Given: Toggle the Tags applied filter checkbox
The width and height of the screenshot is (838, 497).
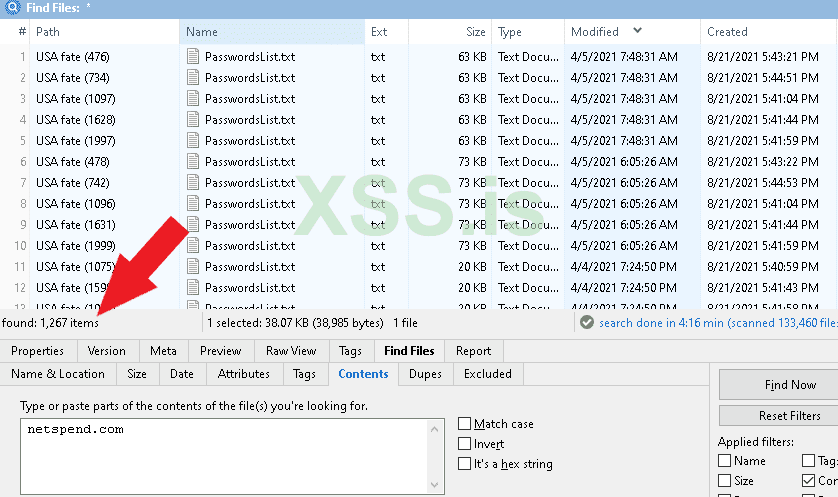Looking at the screenshot, I should pos(809,461).
